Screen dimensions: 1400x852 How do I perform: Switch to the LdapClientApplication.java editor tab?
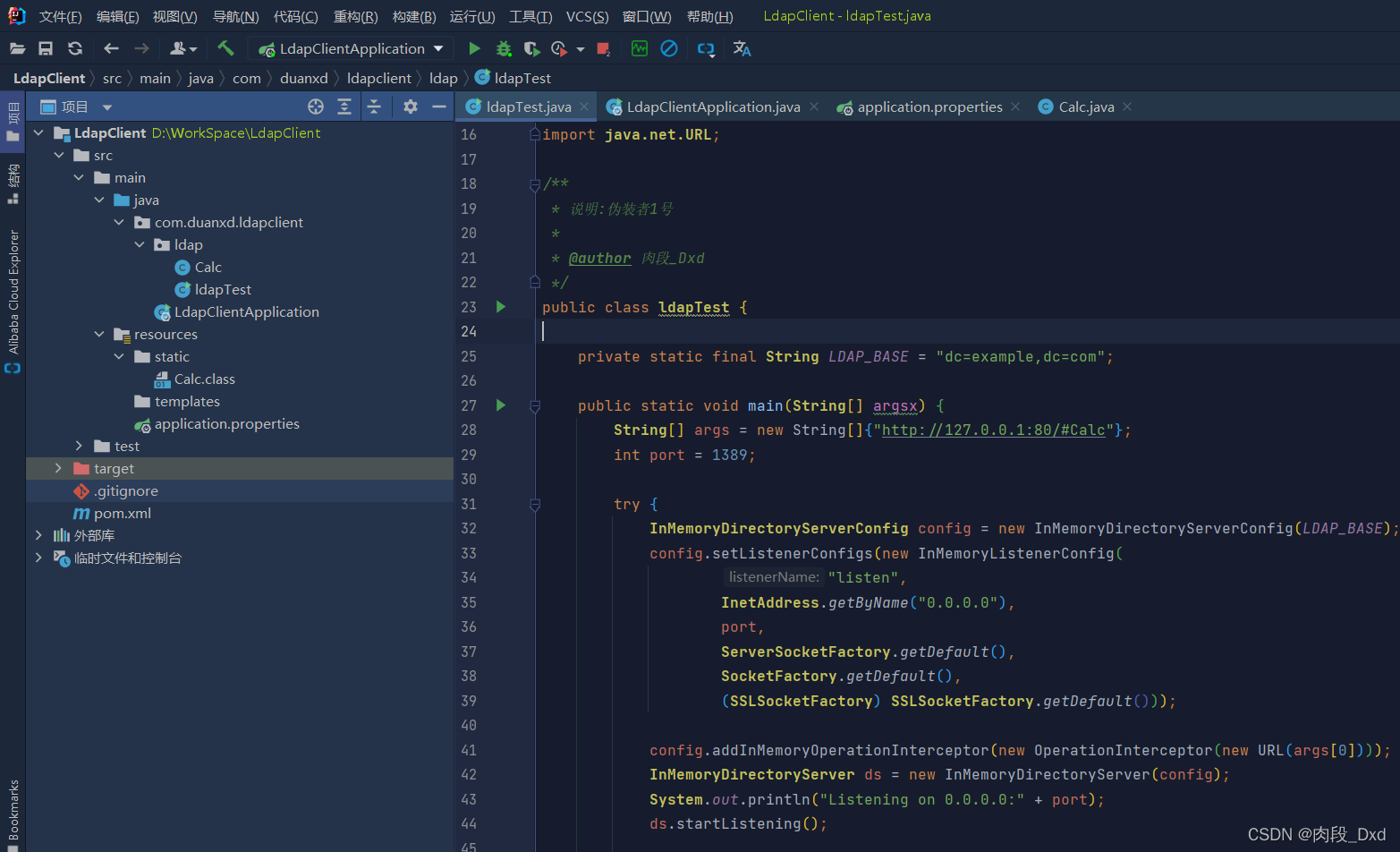click(713, 106)
